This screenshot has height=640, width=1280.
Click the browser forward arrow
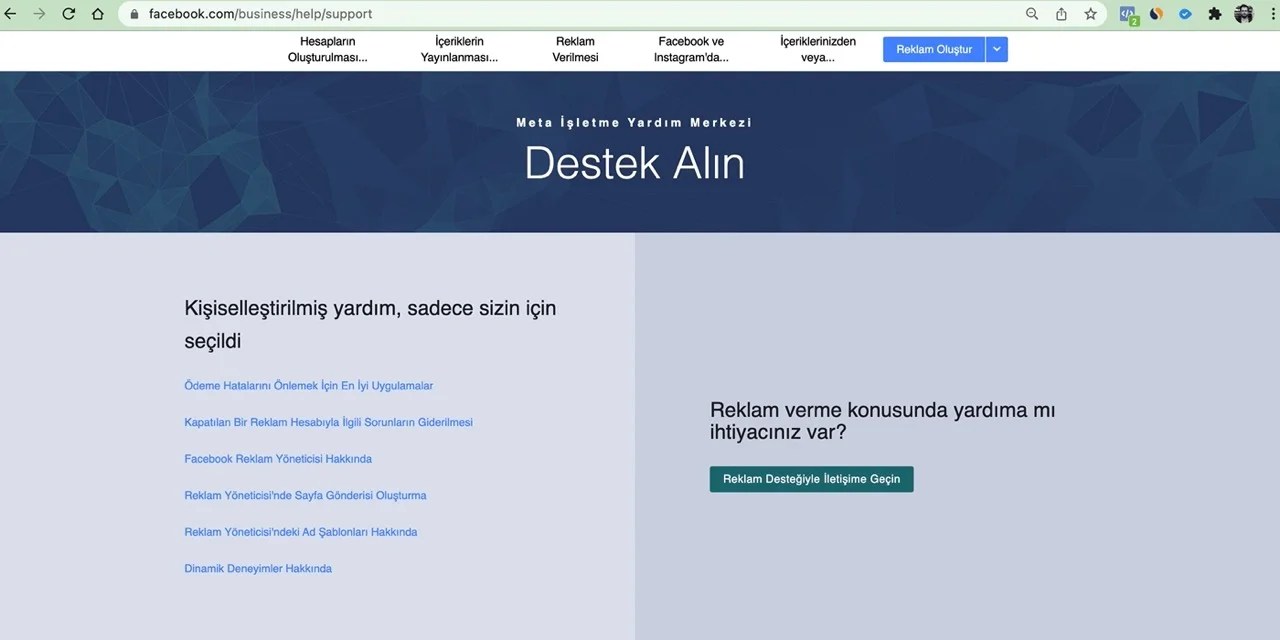pyautogui.click(x=39, y=14)
